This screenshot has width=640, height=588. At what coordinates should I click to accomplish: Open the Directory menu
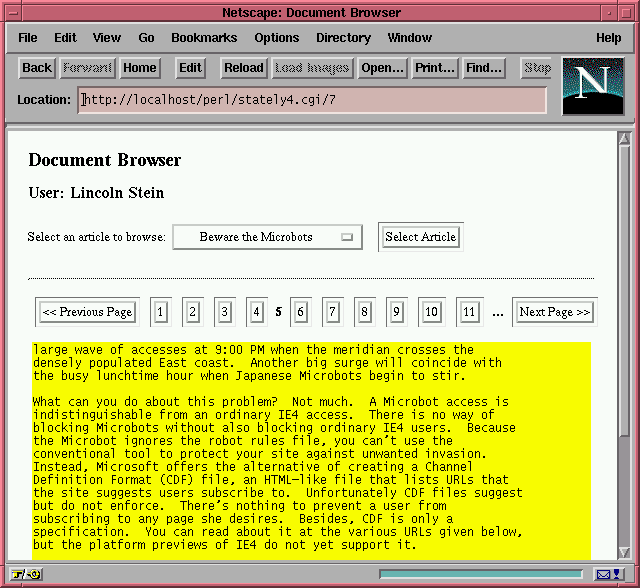(343, 38)
